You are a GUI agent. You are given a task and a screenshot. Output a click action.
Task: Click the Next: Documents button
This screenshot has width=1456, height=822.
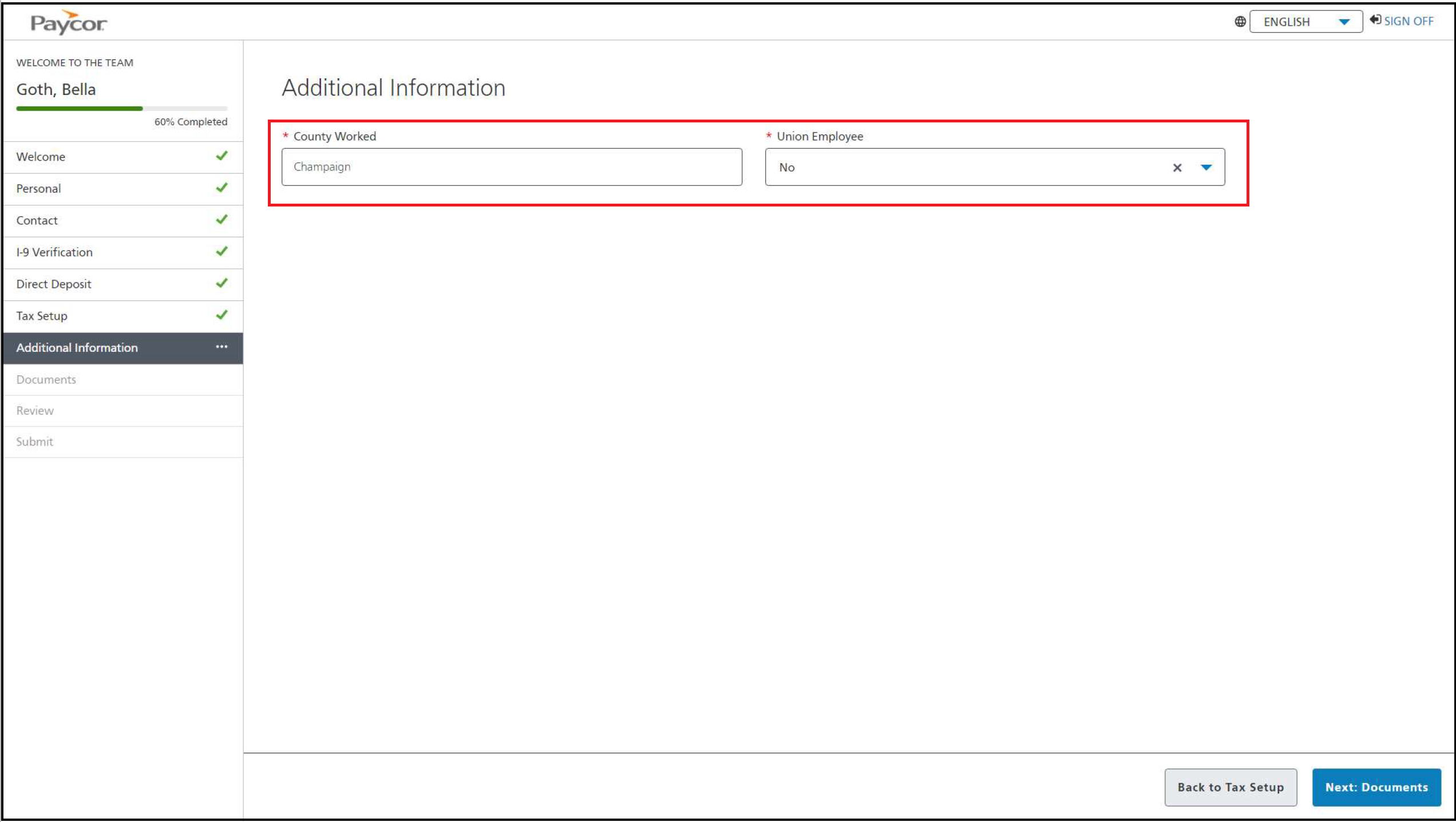click(1376, 787)
